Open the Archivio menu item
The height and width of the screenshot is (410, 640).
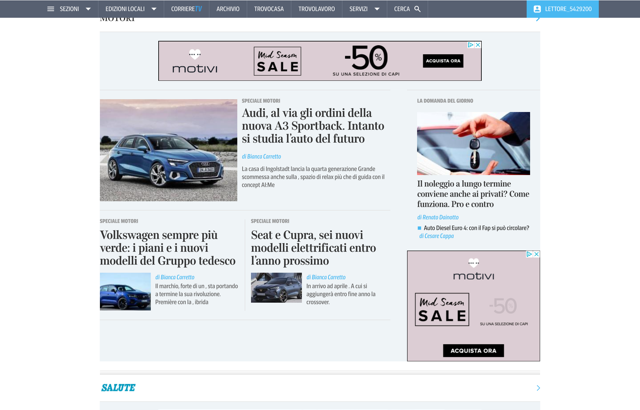[228, 9]
